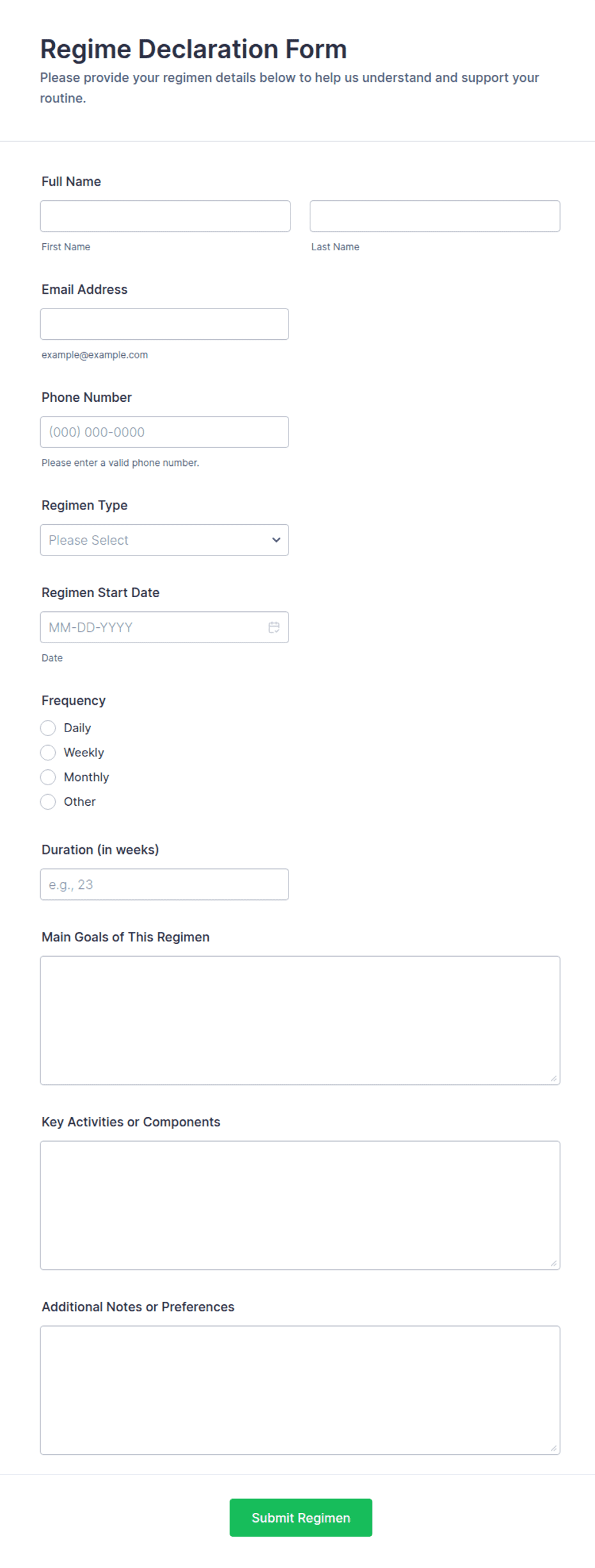Click inside Main Goals of This Regimen box
The width and height of the screenshot is (595, 1568).
[300, 1020]
